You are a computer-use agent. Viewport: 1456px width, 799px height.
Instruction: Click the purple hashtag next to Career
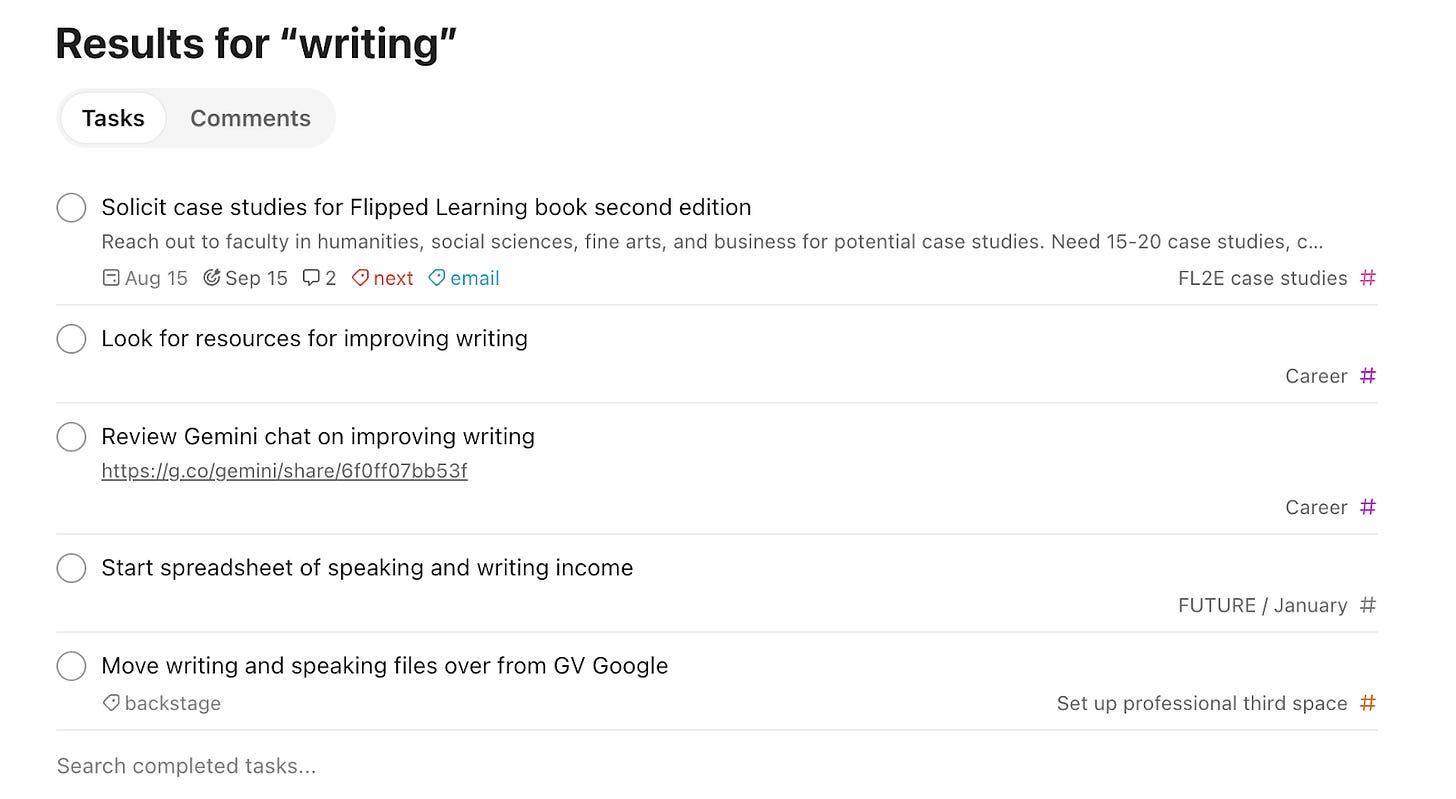click(x=1368, y=376)
